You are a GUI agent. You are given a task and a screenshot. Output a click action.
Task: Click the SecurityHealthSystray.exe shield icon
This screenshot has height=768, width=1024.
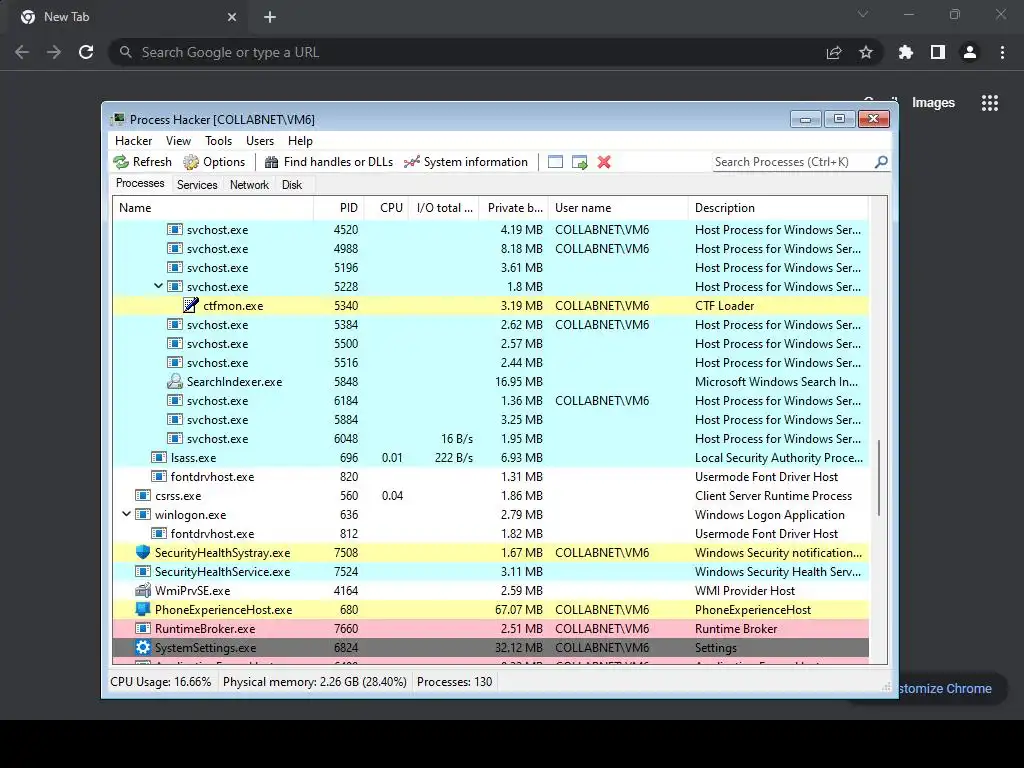pyautogui.click(x=142, y=552)
